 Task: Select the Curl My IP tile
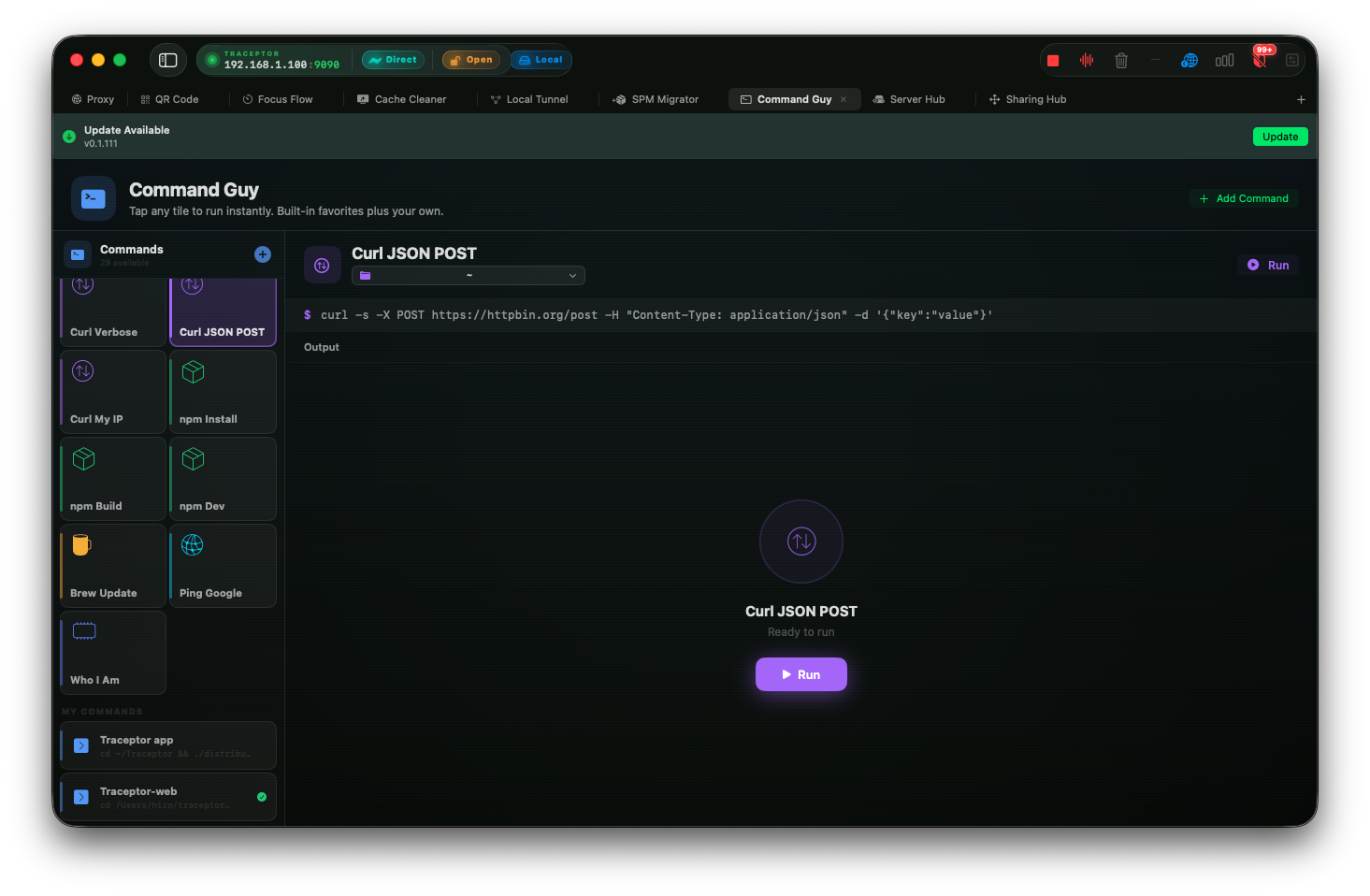click(x=113, y=392)
